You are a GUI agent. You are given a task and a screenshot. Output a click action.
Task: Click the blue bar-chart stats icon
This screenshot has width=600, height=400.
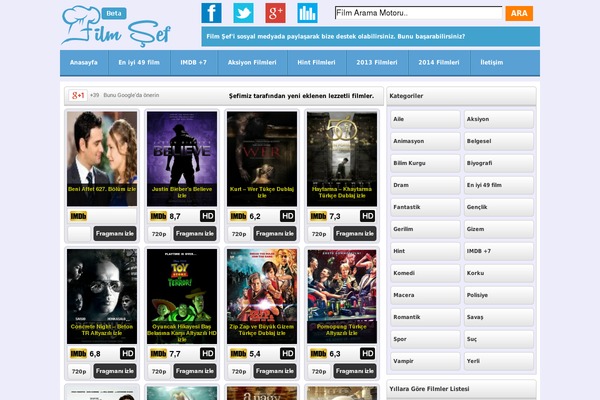(307, 13)
